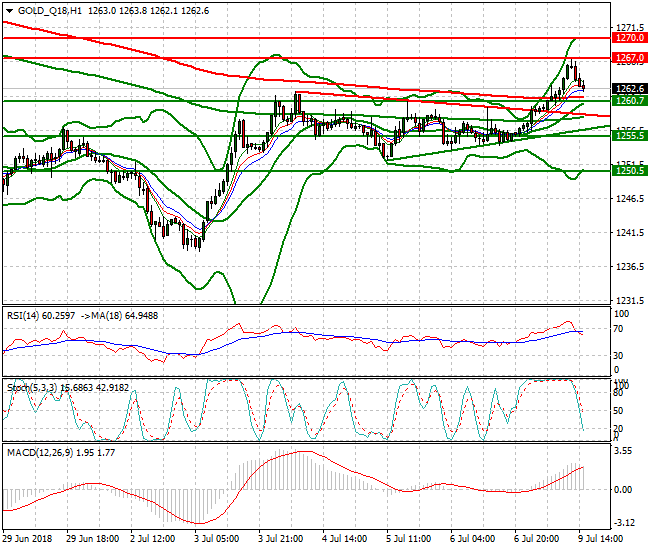Select the RSI 70 level value
This screenshot has width=650, height=550.
(618, 329)
